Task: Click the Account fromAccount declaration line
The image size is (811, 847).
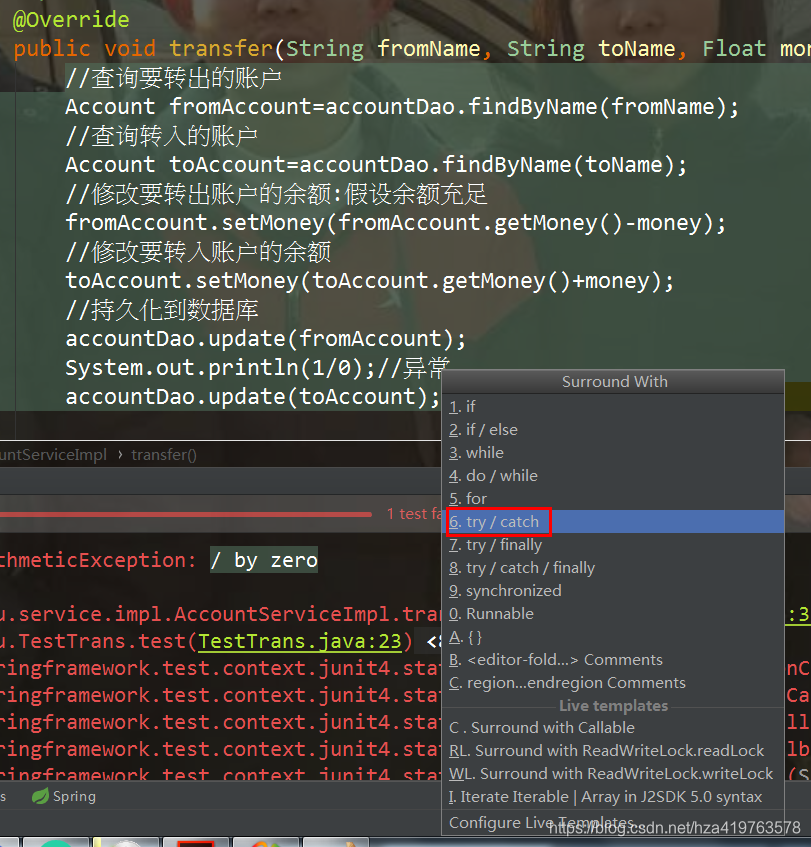Action: click(x=402, y=107)
